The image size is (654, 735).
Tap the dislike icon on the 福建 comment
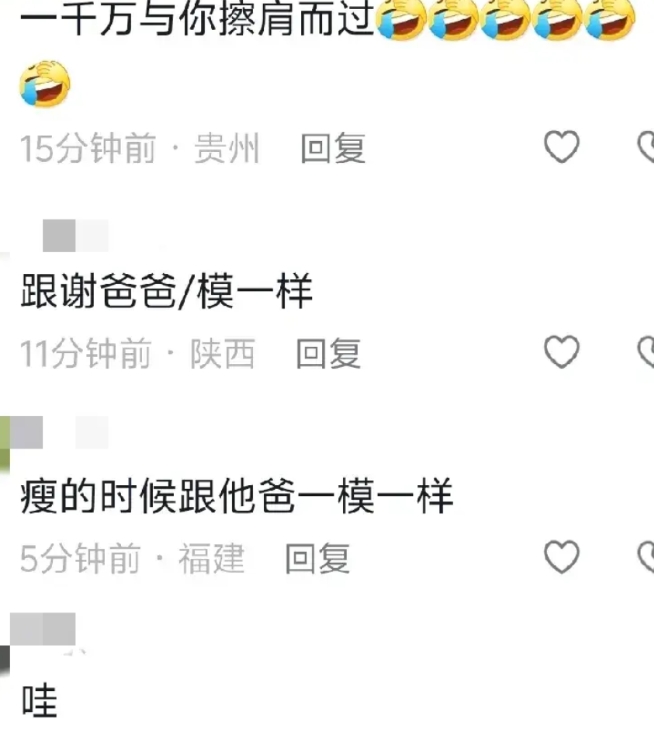[x=646, y=557]
